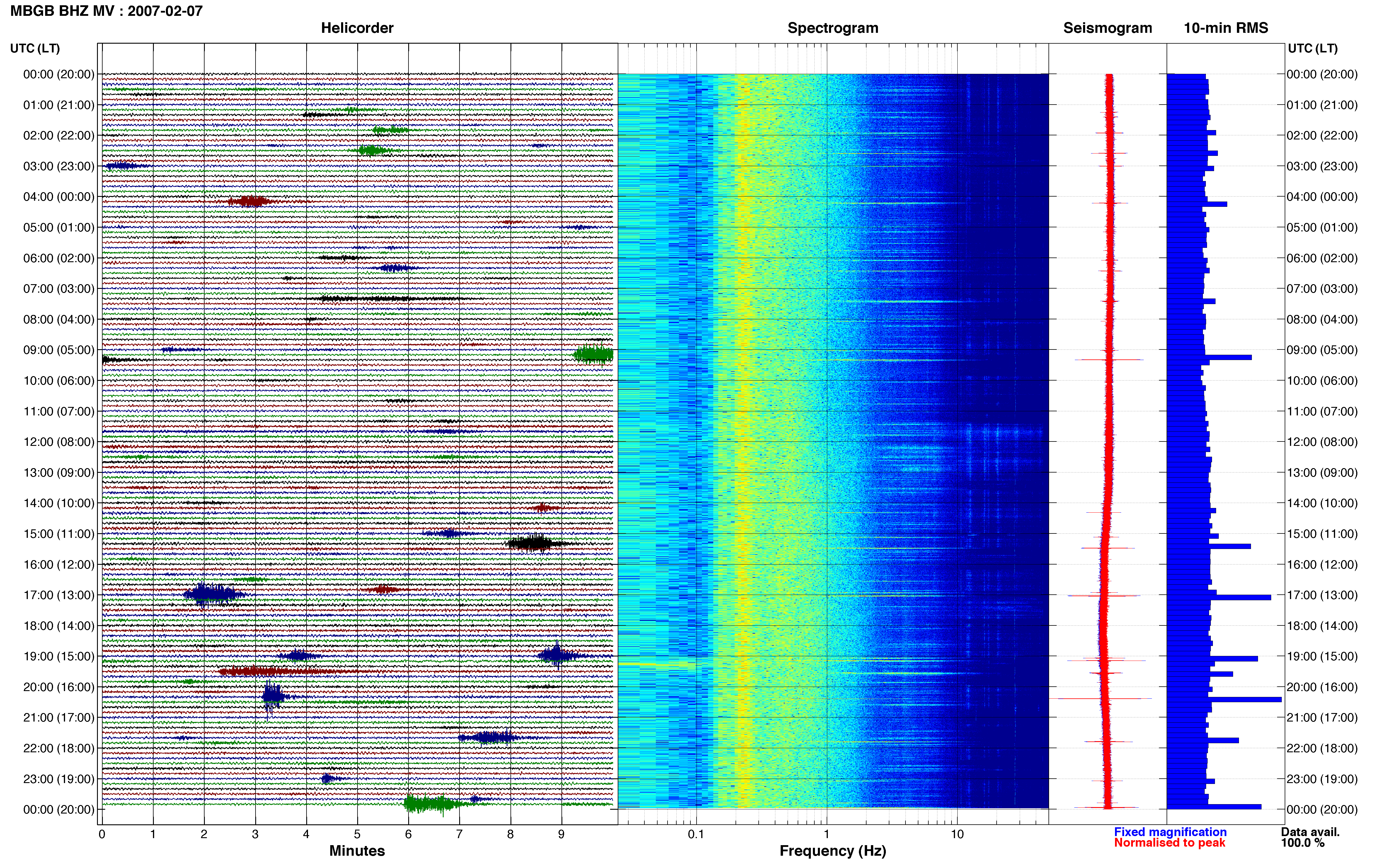Click the left 'UTC (LT)' axis label
The width and height of the screenshot is (1389, 868).
(35, 48)
